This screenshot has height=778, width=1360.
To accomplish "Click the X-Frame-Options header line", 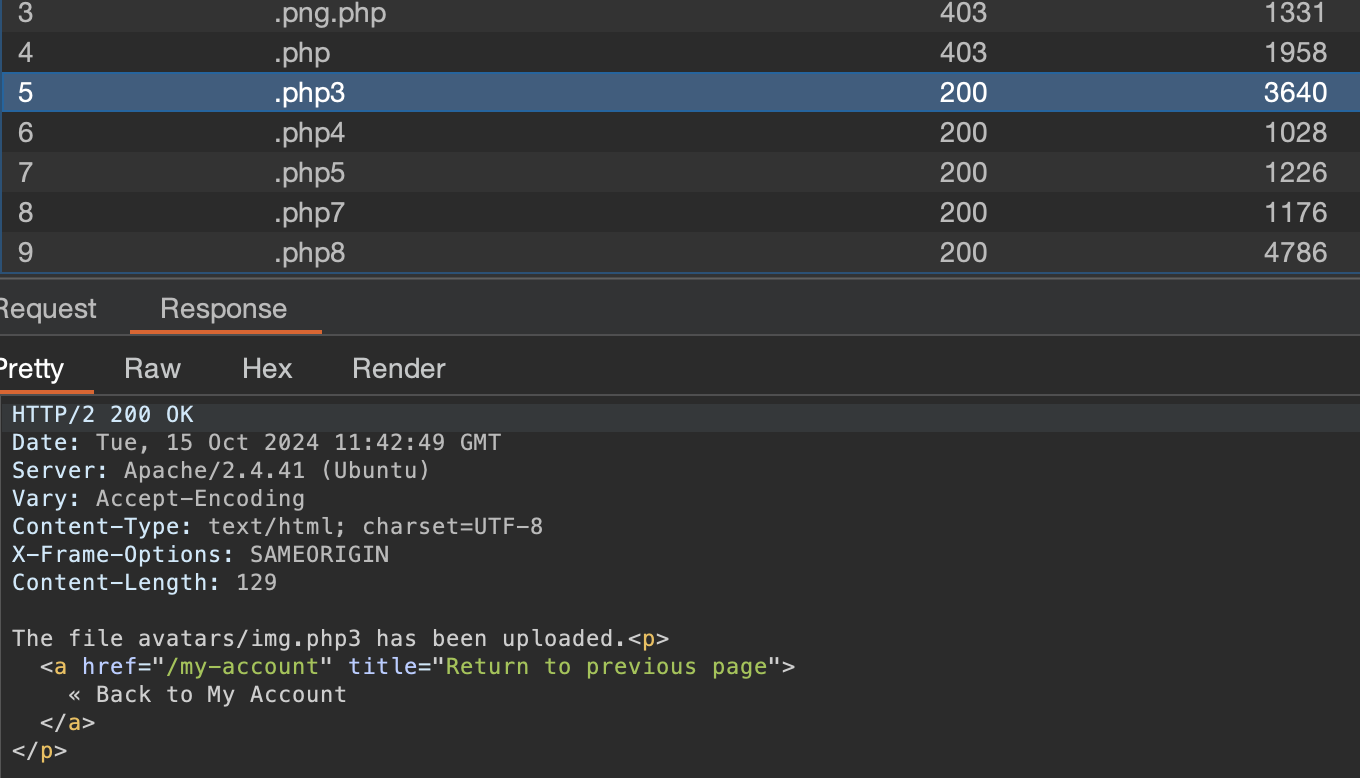I will [200, 554].
